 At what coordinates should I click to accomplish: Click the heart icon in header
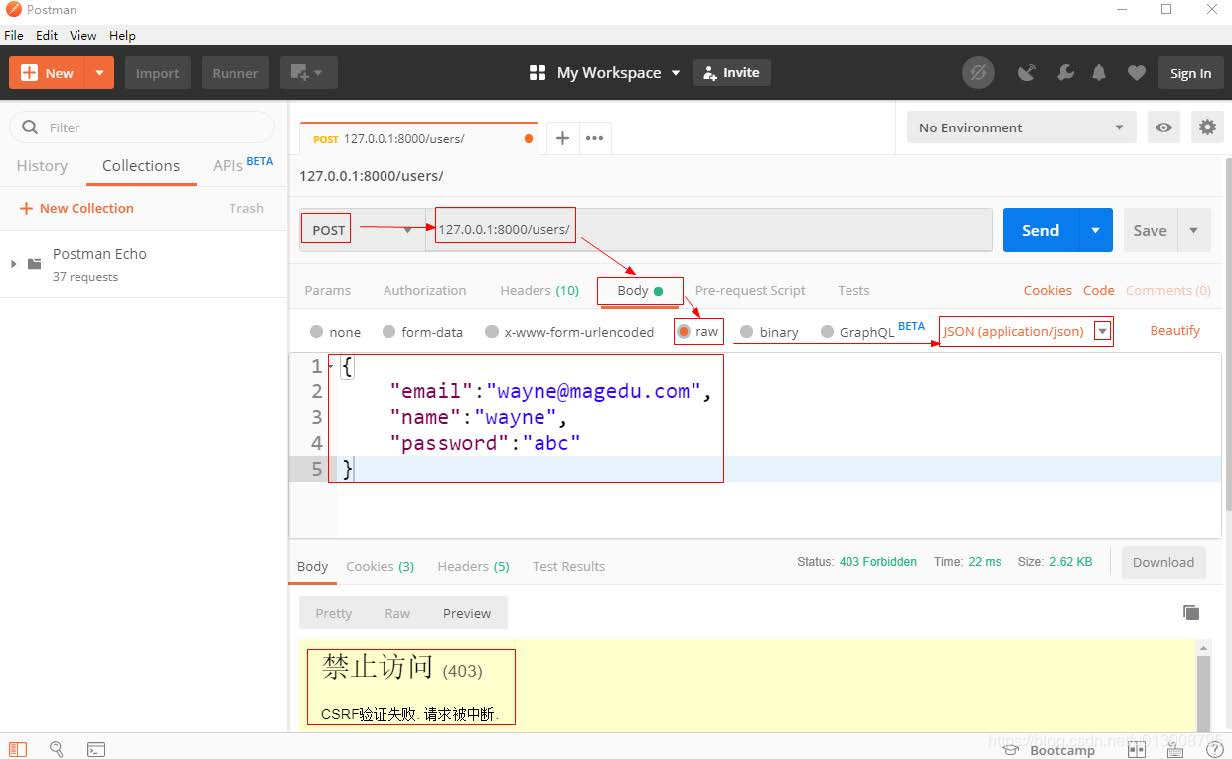pos(1136,73)
